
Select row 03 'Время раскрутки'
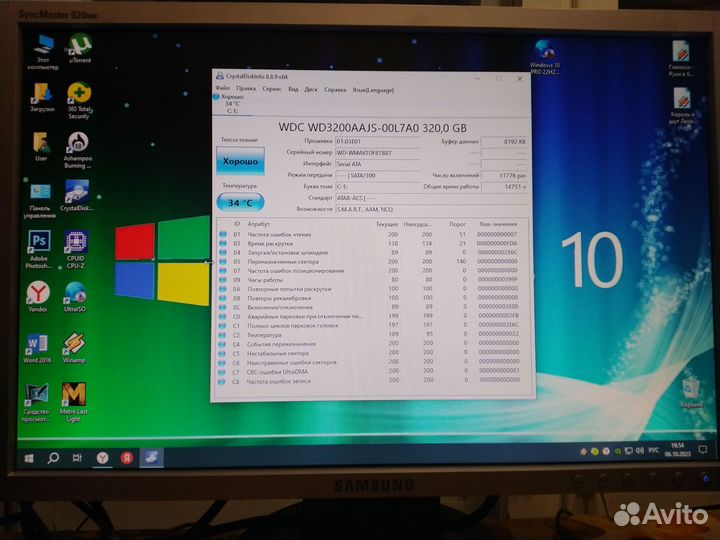(x=373, y=244)
